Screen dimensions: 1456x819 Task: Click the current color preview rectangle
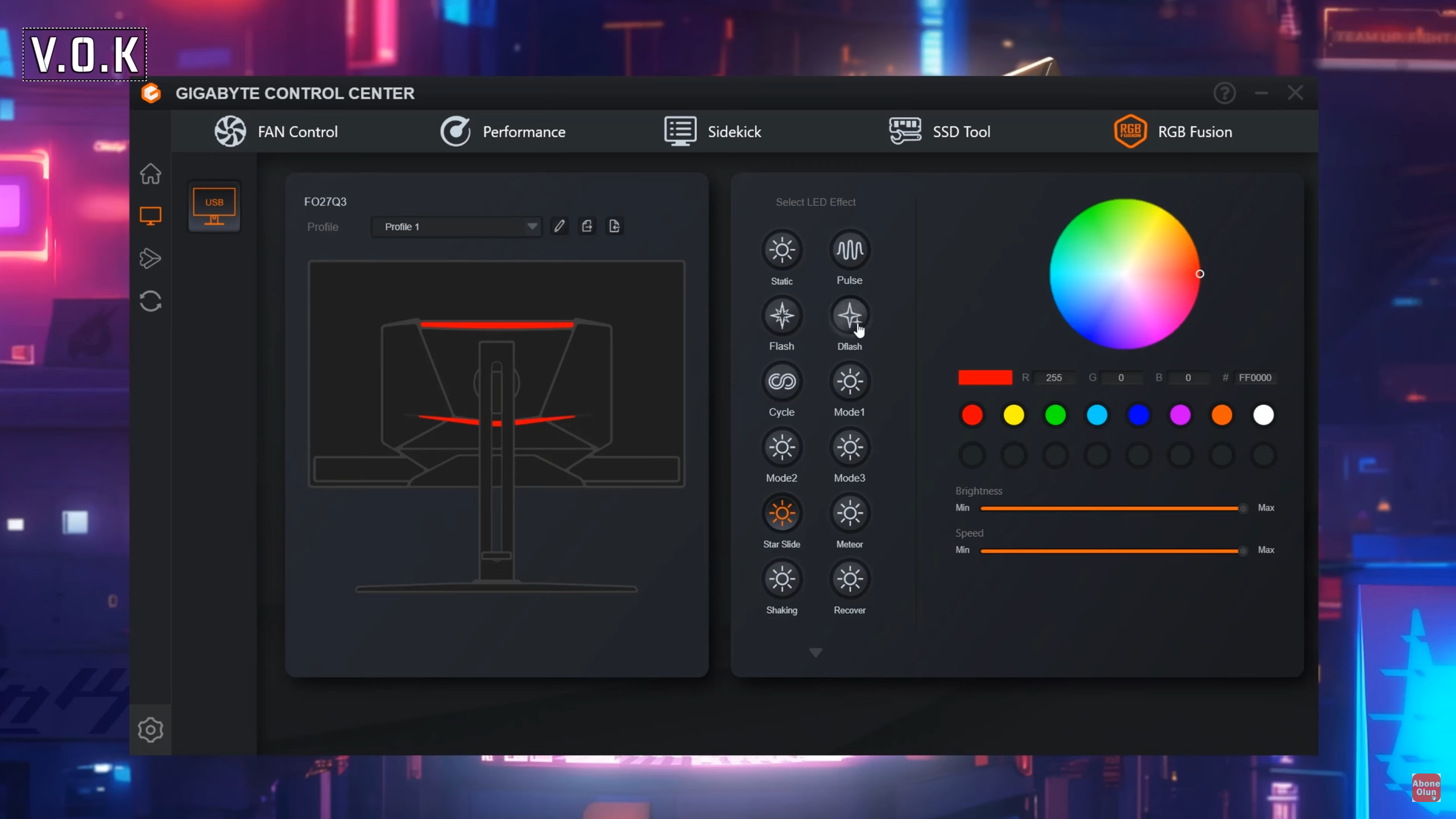click(x=985, y=378)
